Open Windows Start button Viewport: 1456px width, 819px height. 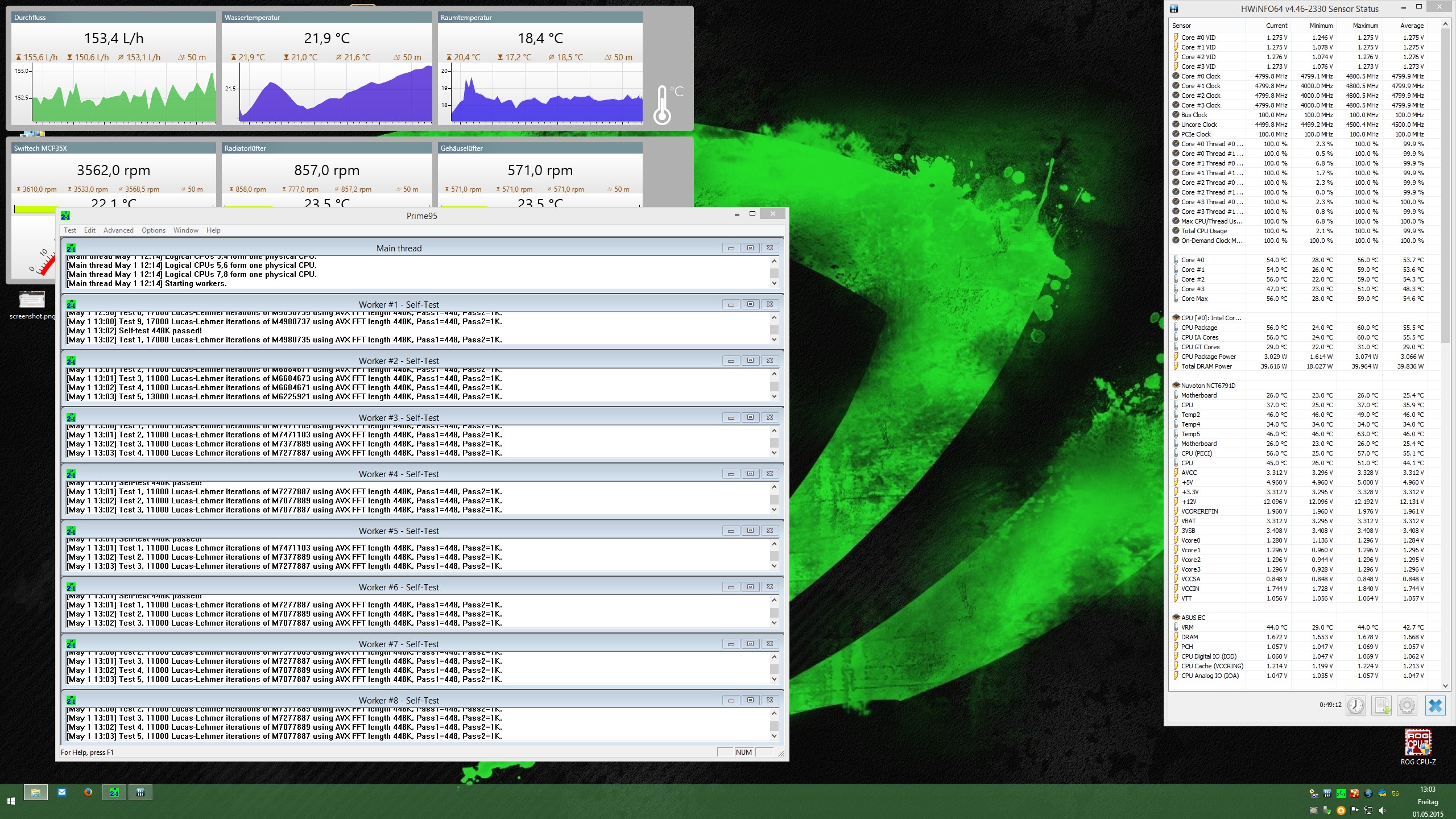point(11,801)
